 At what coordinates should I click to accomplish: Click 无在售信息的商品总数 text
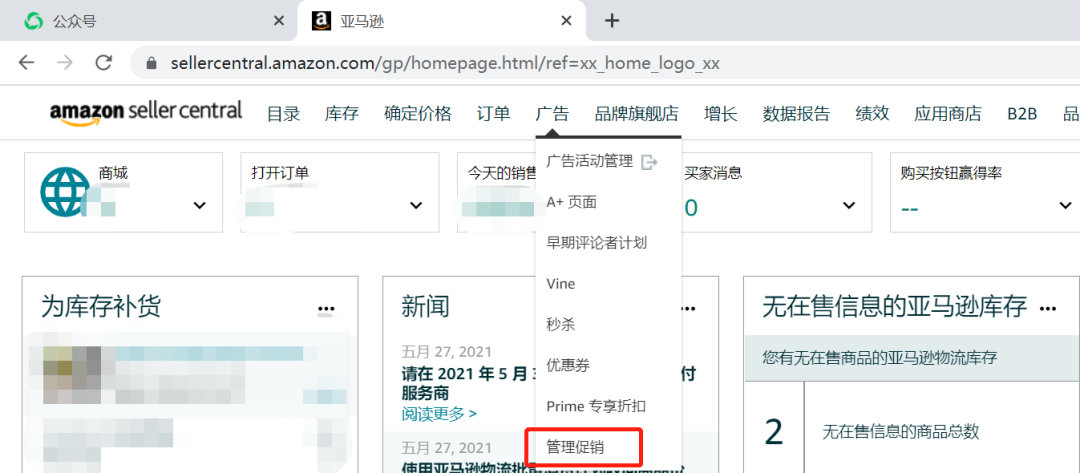(x=901, y=432)
